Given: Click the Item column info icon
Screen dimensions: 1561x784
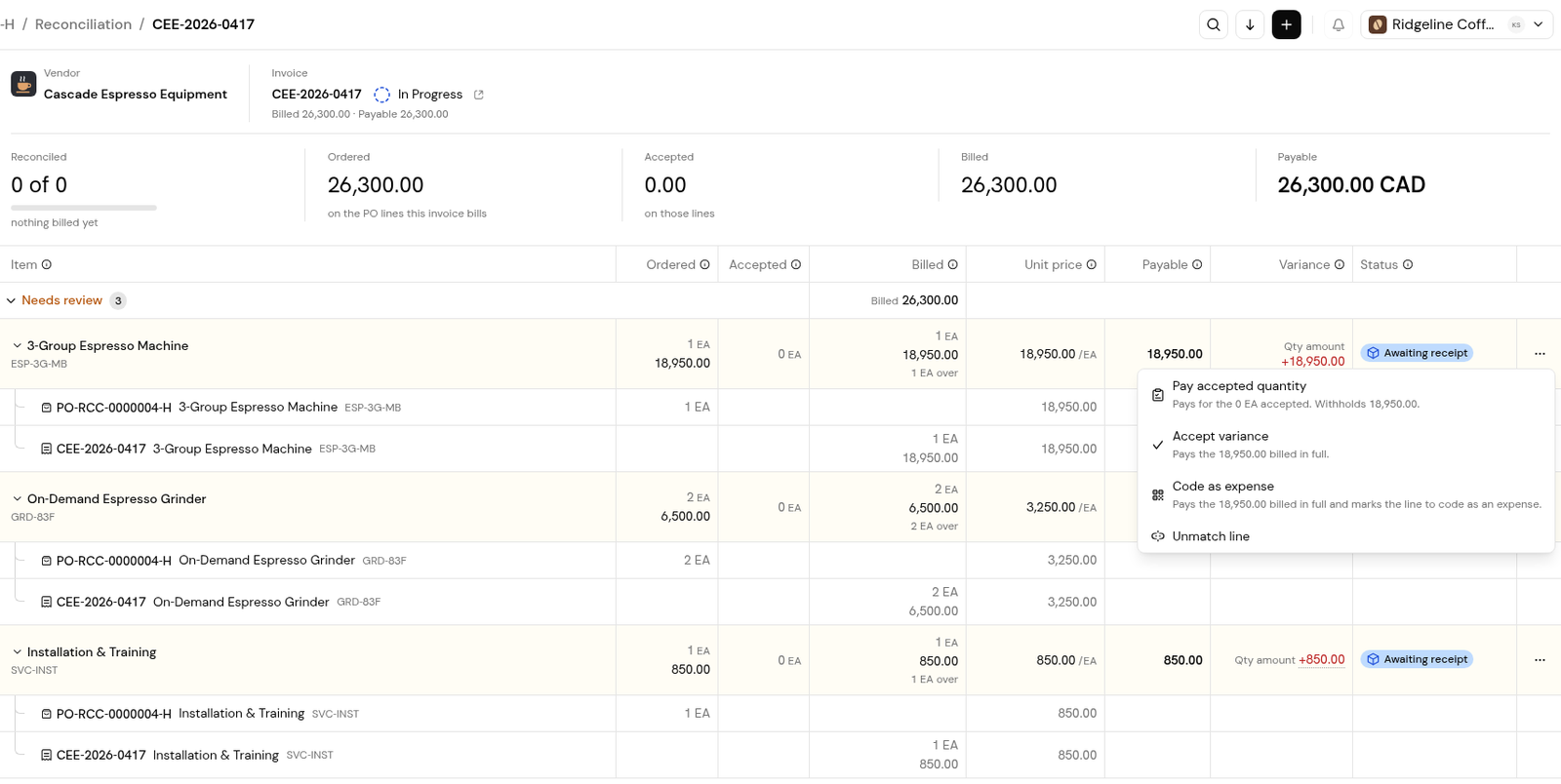Looking at the screenshot, I should [x=47, y=264].
